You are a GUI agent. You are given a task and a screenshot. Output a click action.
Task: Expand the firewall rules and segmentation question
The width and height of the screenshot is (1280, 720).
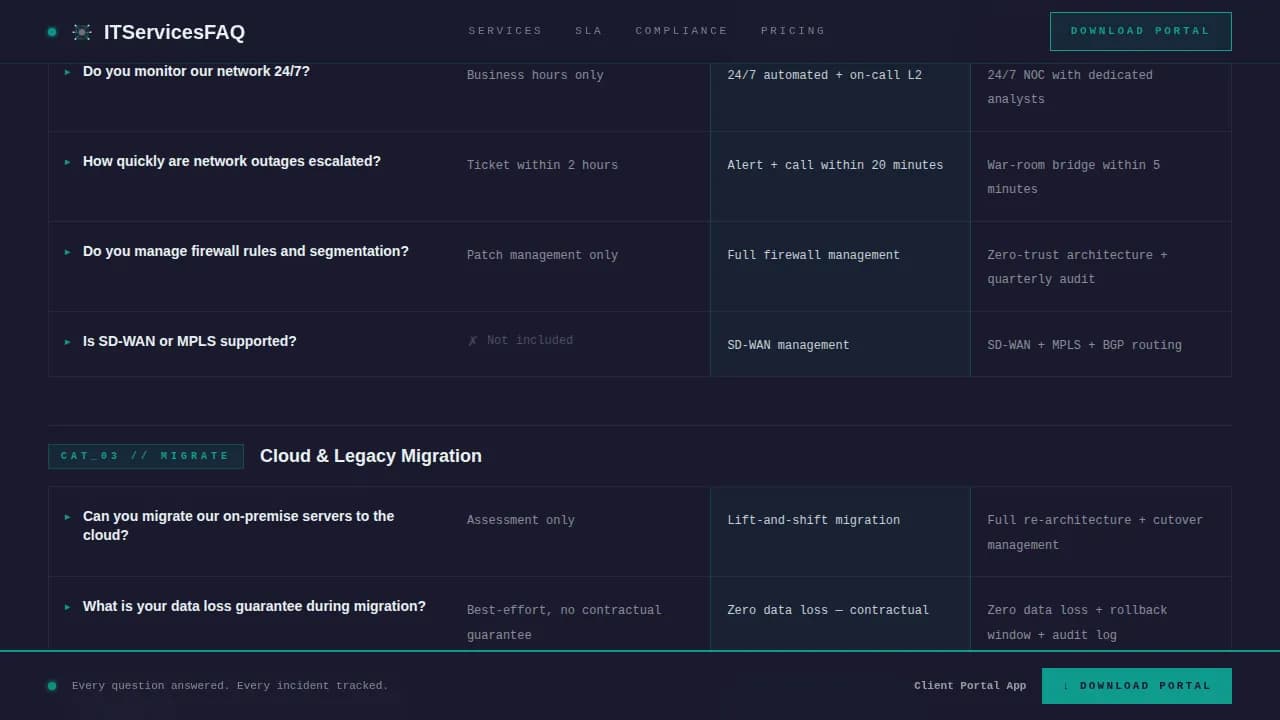246,251
